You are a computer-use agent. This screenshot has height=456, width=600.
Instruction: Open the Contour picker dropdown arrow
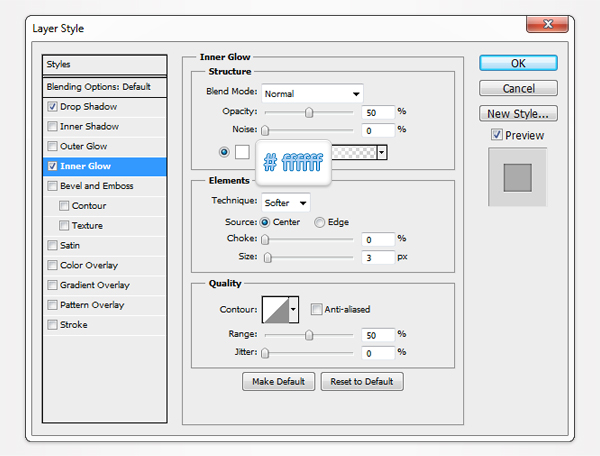293,310
